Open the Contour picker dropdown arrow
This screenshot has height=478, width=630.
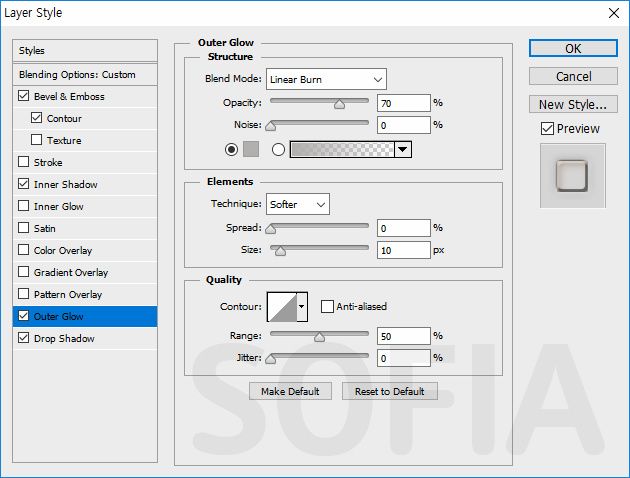click(302, 307)
